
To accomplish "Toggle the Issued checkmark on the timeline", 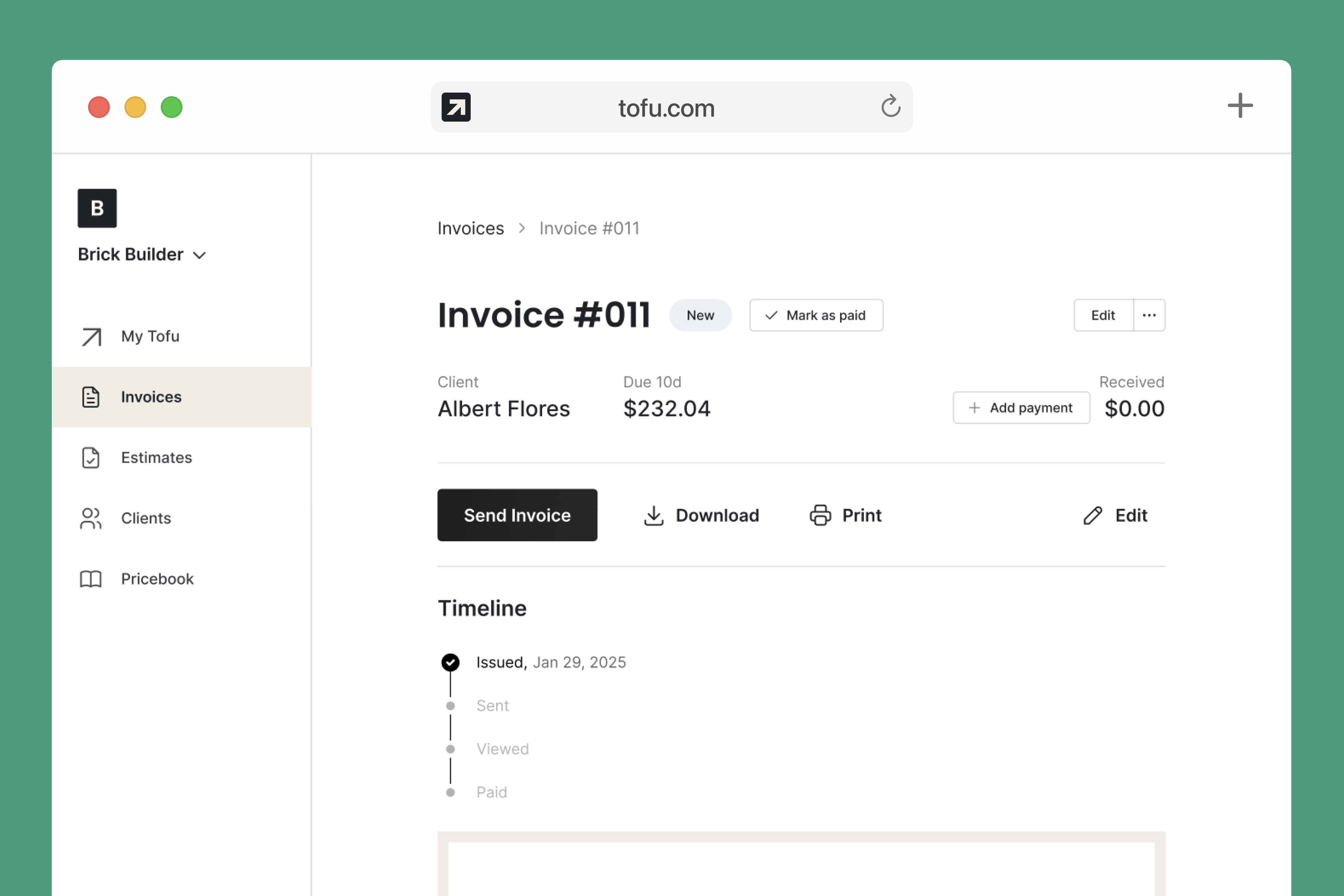I will point(450,662).
